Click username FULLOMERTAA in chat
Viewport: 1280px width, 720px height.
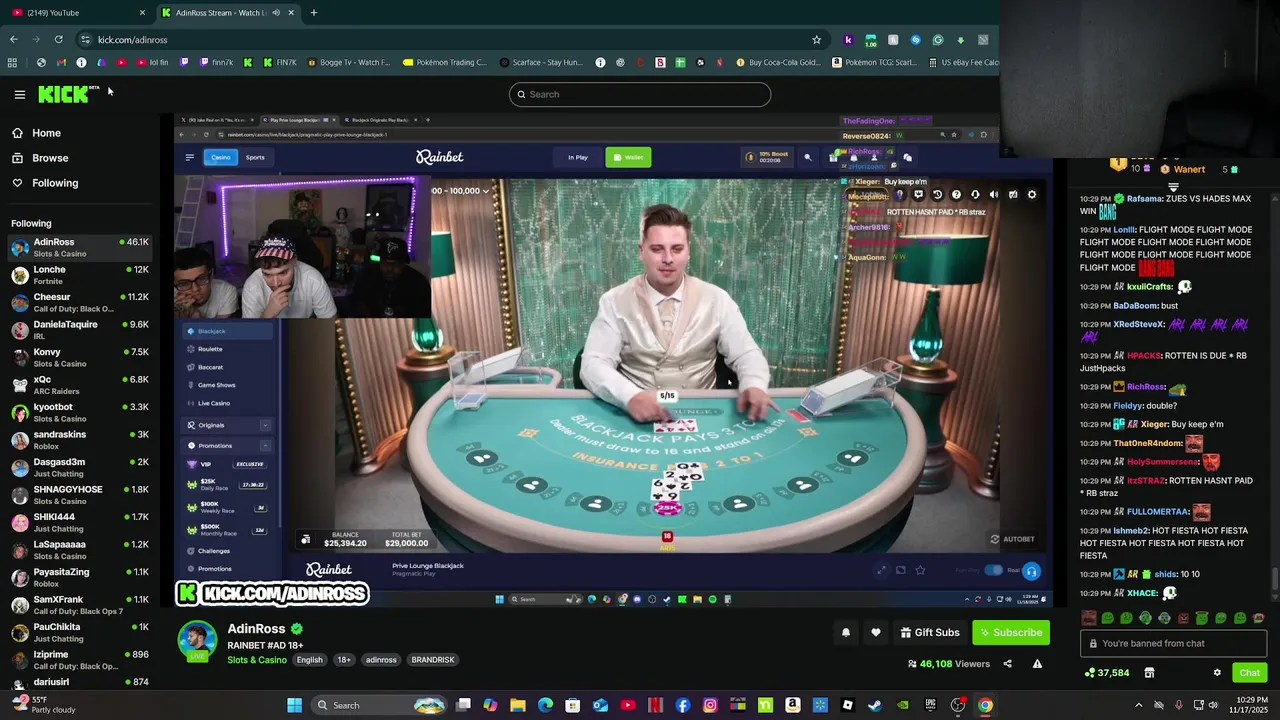(1158, 512)
